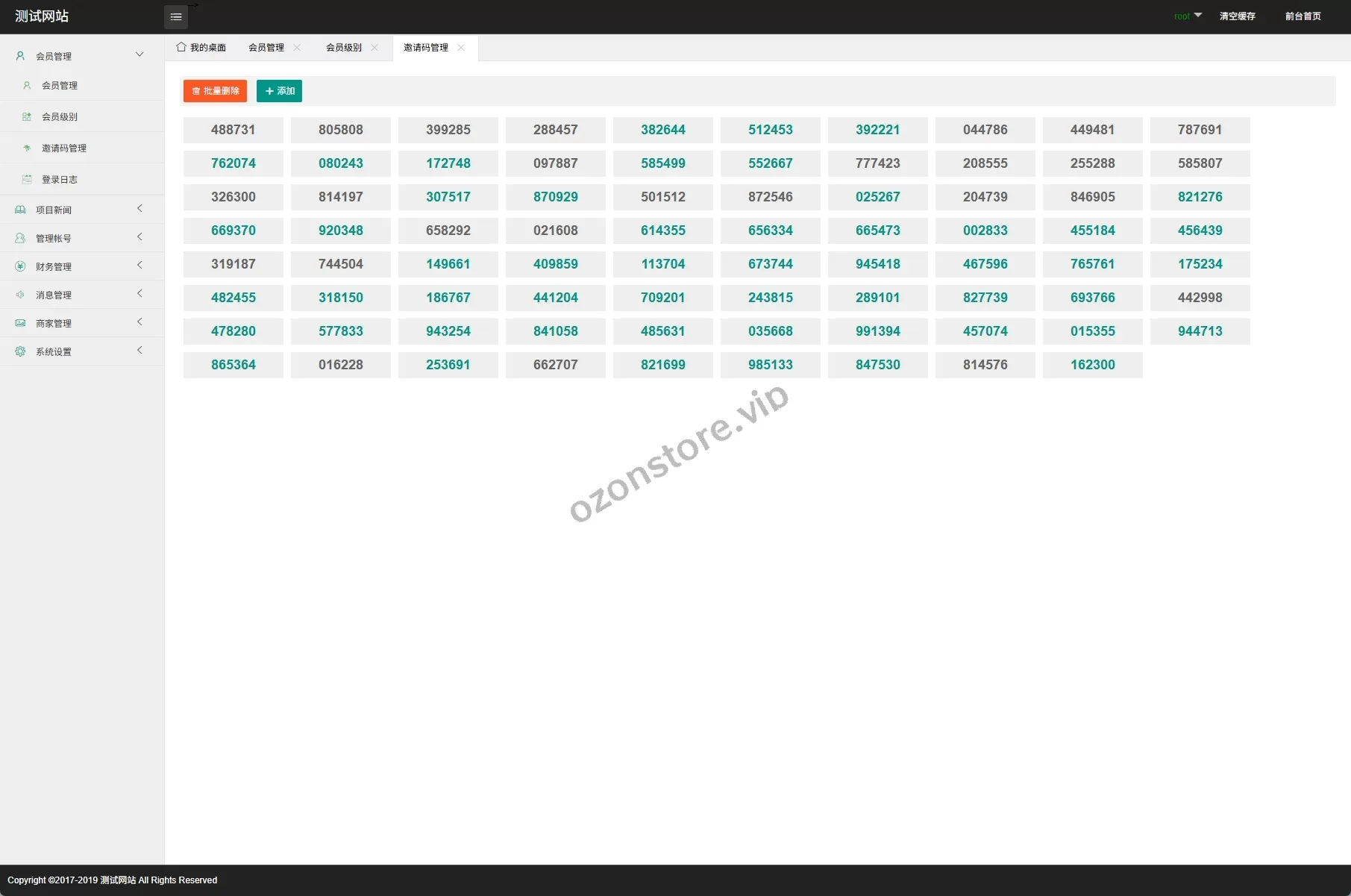Viewport: 1351px width, 896px height.
Task: Click the 前台首页 link
Action: pyautogui.click(x=1303, y=16)
